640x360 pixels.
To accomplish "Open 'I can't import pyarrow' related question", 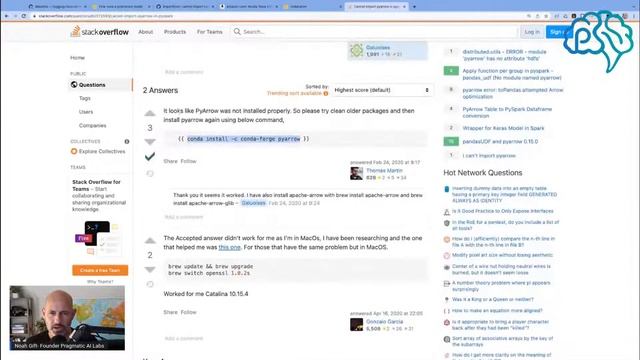I will [x=489, y=156].
